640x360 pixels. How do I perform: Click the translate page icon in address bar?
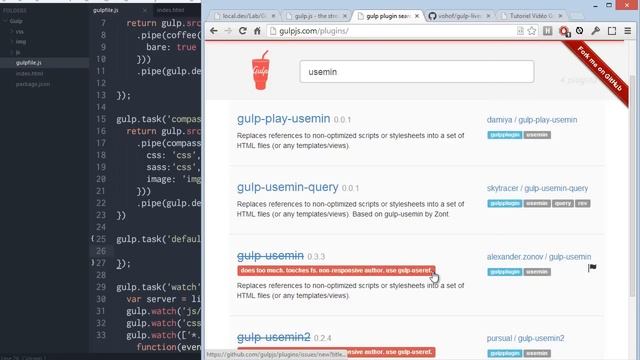tap(520, 31)
